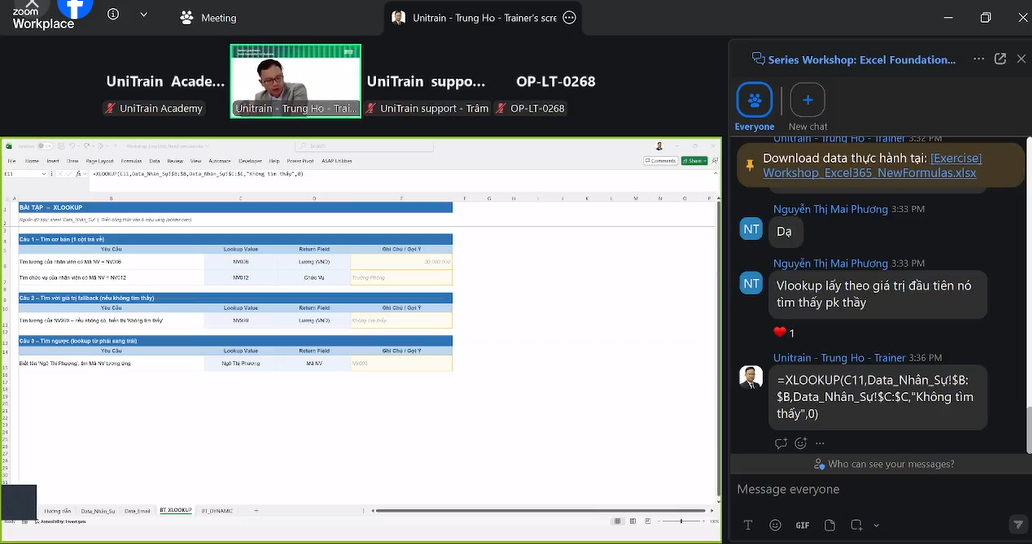
Task: Select the UniTrain Academy participant tile
Action: coord(165,81)
